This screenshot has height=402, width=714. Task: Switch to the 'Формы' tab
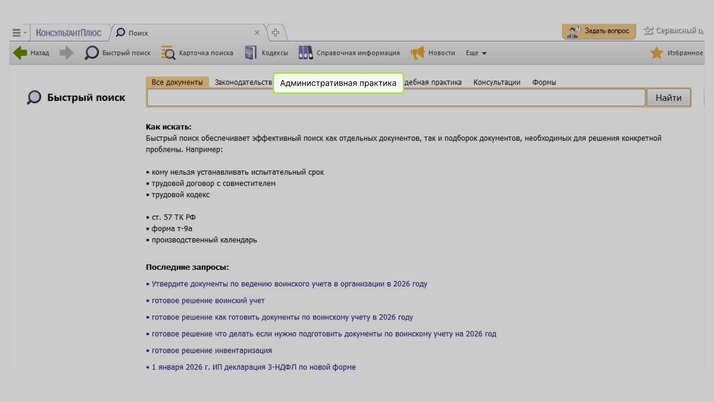coord(544,82)
